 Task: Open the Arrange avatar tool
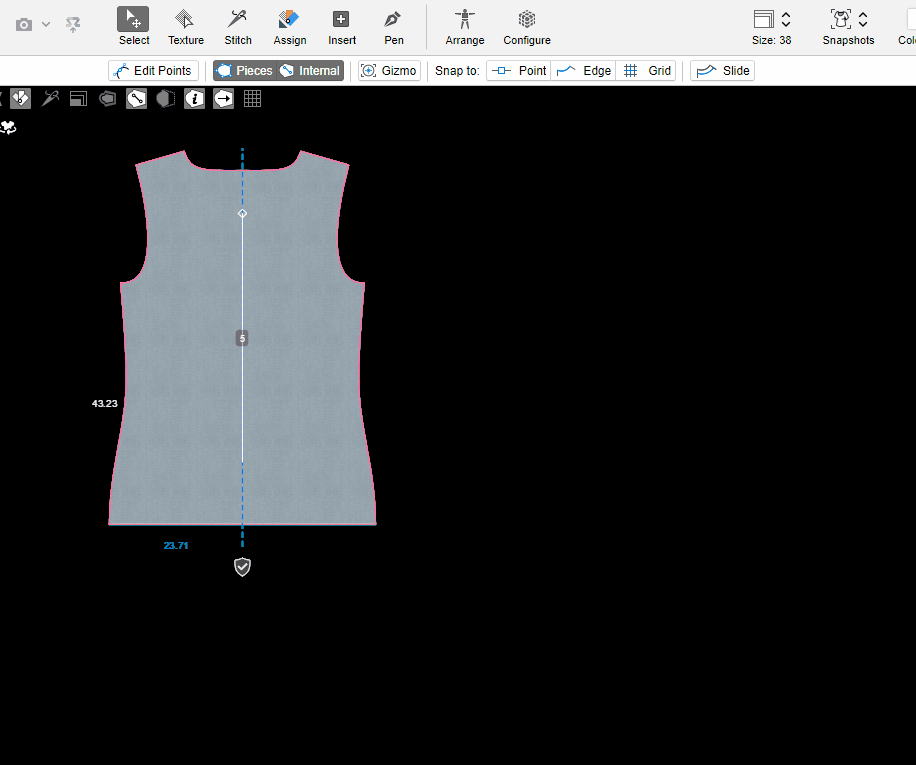[465, 27]
